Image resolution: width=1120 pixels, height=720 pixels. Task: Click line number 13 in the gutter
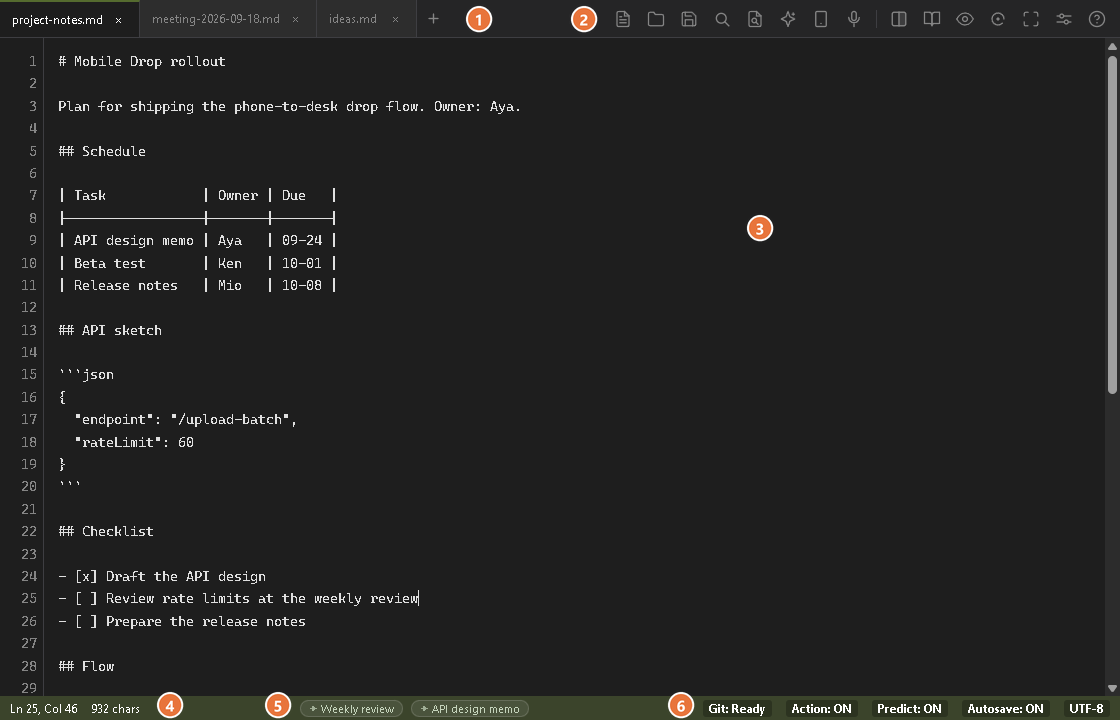29,330
